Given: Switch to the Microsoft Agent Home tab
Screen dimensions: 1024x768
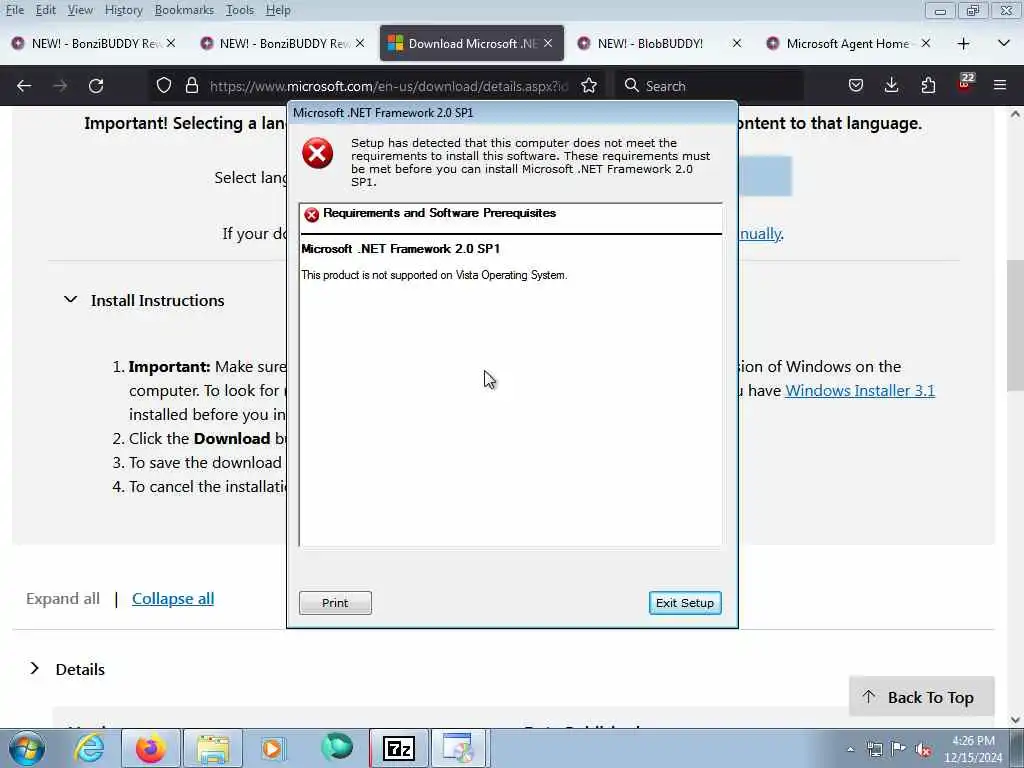Looking at the screenshot, I should pos(848,44).
